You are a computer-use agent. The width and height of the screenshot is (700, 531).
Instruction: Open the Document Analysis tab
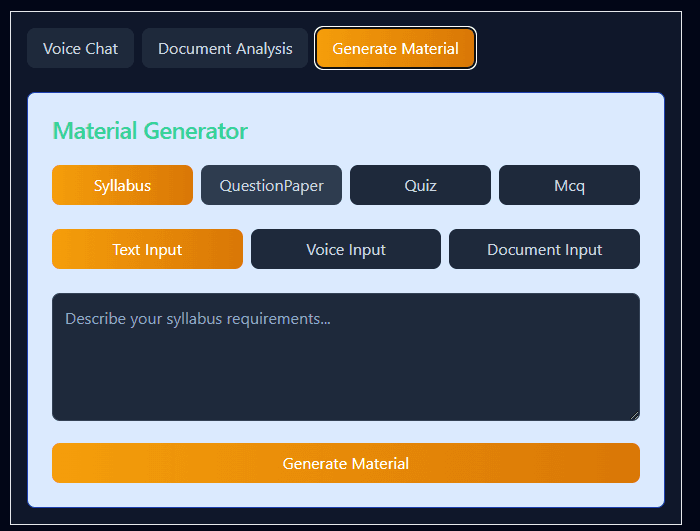point(225,48)
